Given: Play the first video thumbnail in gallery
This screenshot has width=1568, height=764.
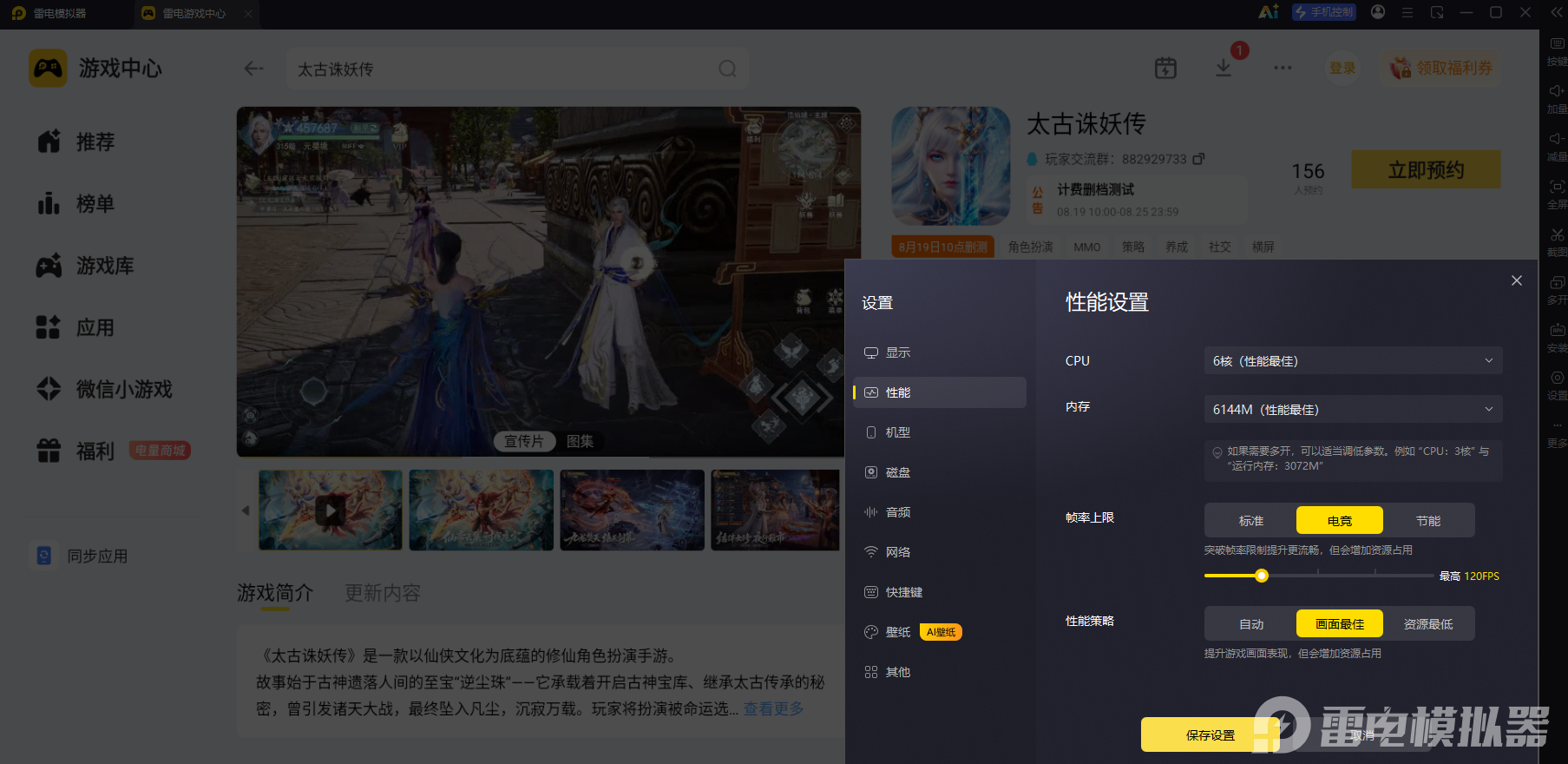Looking at the screenshot, I should pos(330,510).
